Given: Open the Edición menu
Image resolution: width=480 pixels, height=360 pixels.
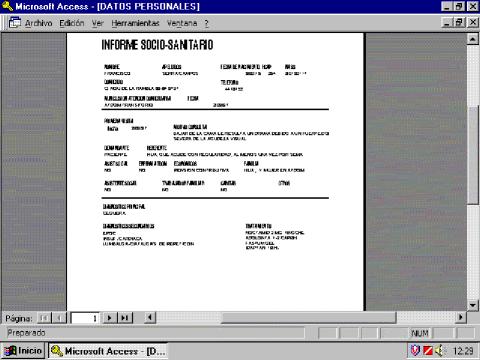Looking at the screenshot, I should (x=72, y=23).
